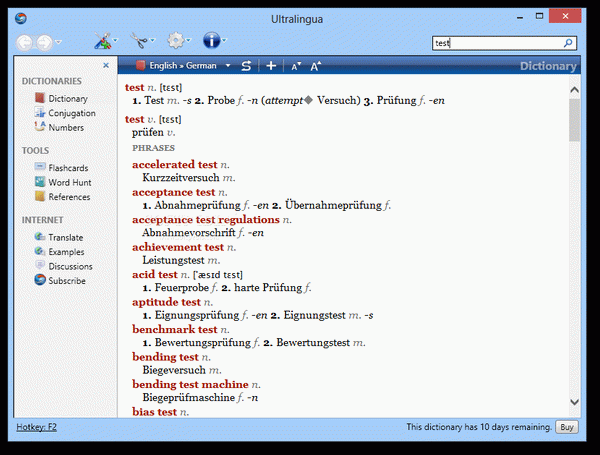Click the translation 'Kurzzeitversuch'
The width and height of the screenshot is (600, 455).
pos(181,178)
